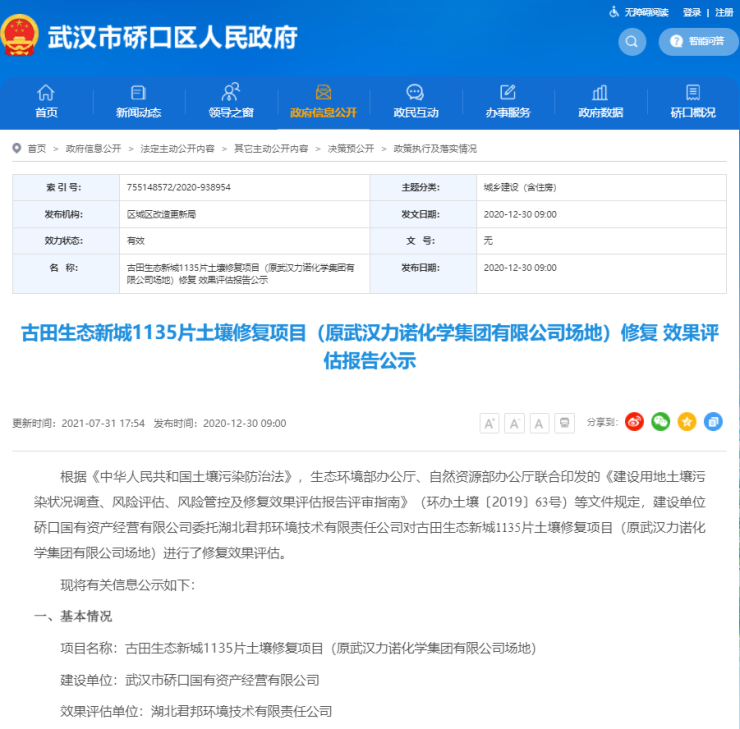Click line 效果评估单位：湖北君邦环境技术有限责任公司
This screenshot has height=729, width=740.
tap(196, 711)
